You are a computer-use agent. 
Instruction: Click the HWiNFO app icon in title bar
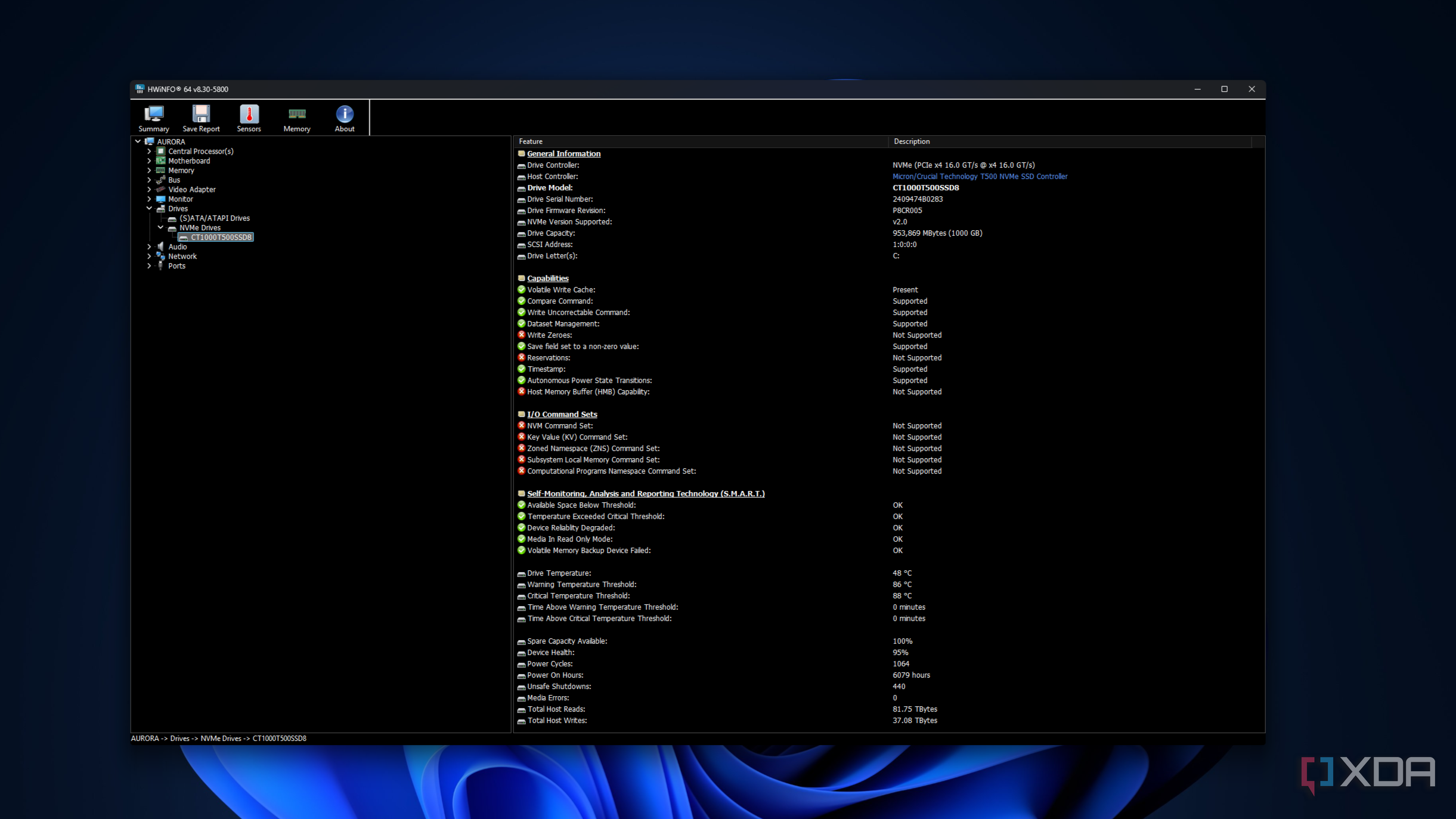(x=140, y=89)
